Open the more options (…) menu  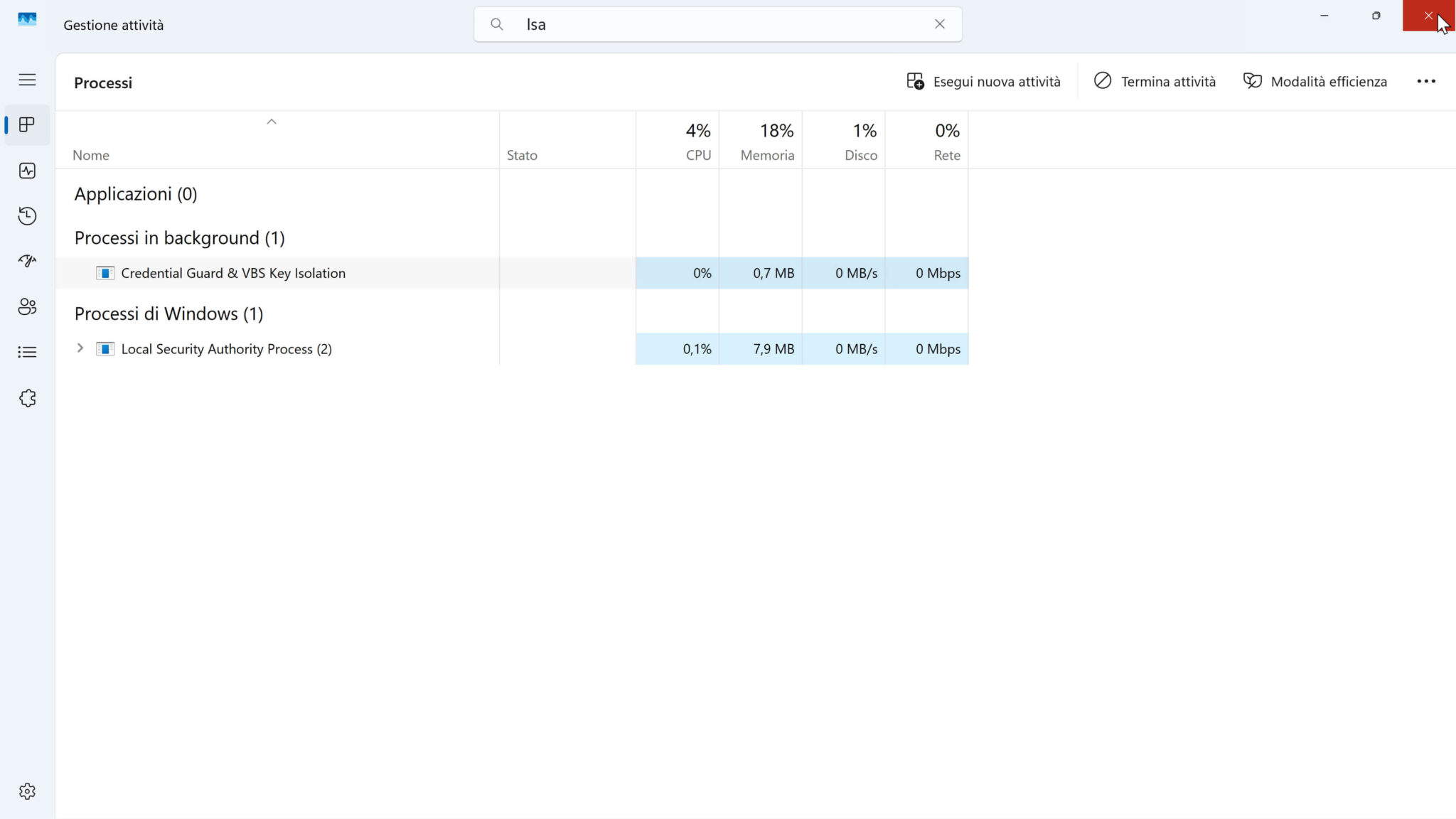pyautogui.click(x=1426, y=81)
